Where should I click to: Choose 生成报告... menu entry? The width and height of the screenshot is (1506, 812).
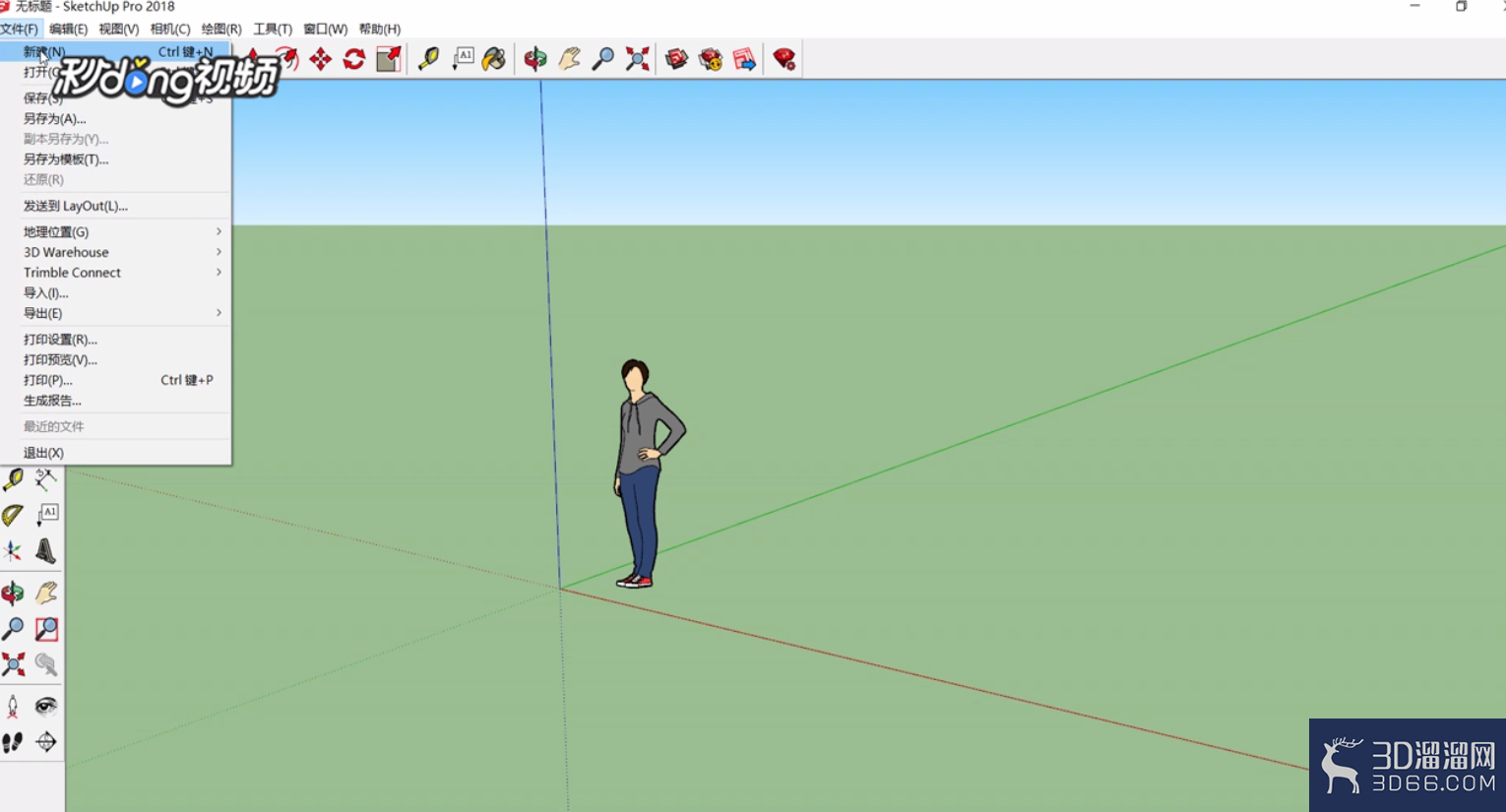(x=116, y=401)
